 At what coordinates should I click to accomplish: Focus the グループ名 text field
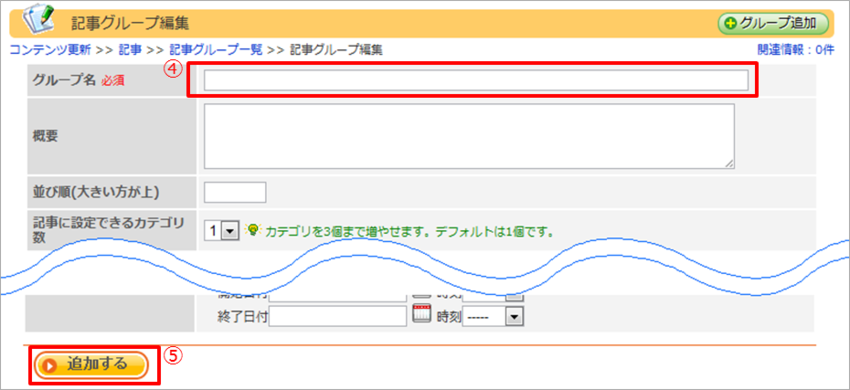tap(476, 80)
